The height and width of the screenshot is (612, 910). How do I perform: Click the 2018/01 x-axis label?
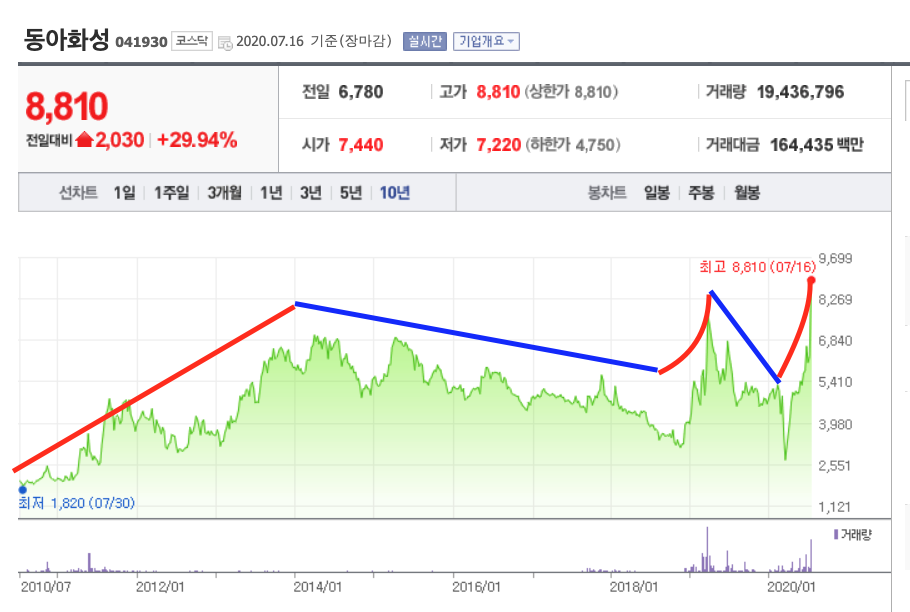(634, 587)
